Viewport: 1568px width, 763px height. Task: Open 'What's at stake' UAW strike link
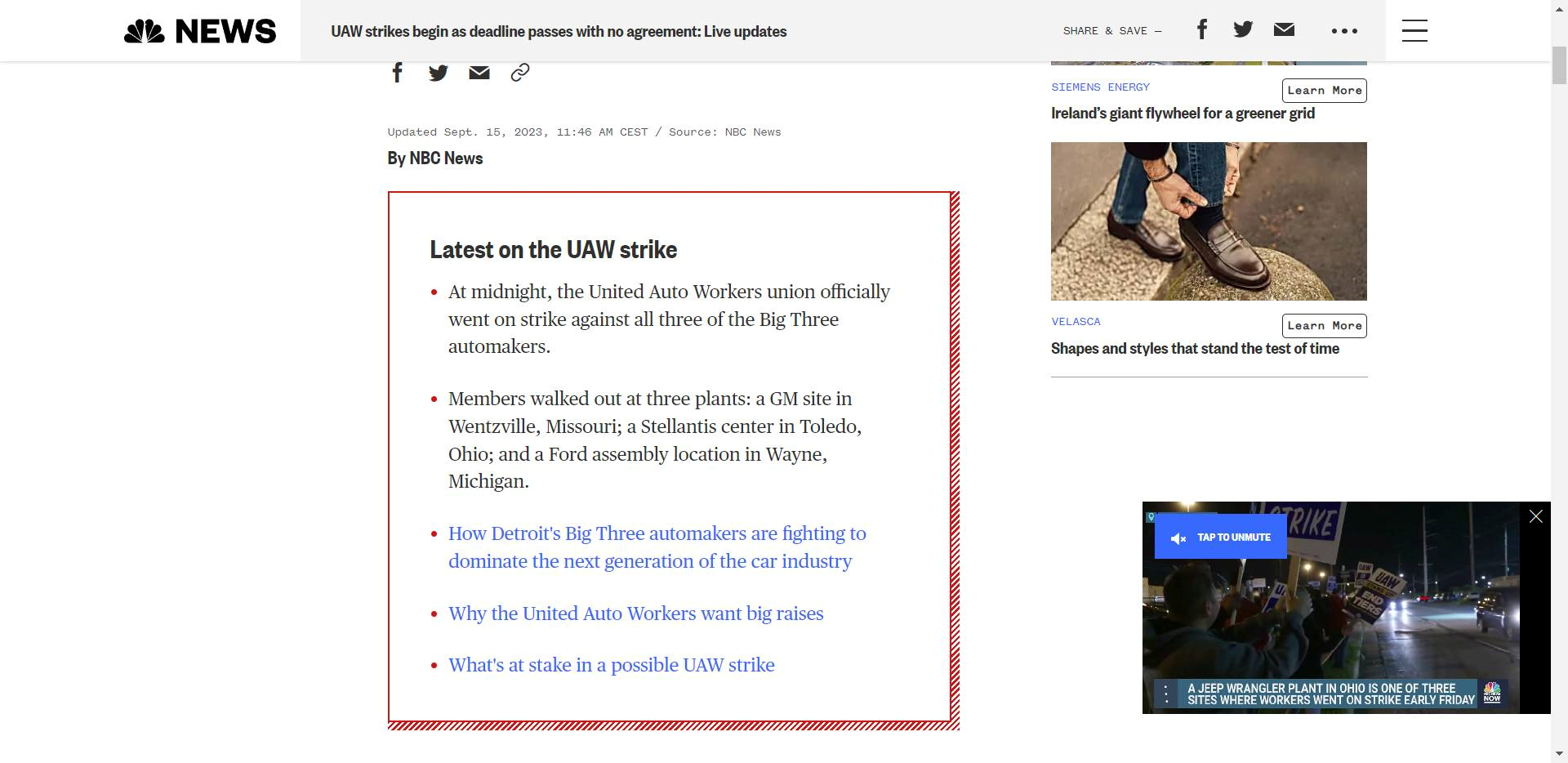click(611, 665)
